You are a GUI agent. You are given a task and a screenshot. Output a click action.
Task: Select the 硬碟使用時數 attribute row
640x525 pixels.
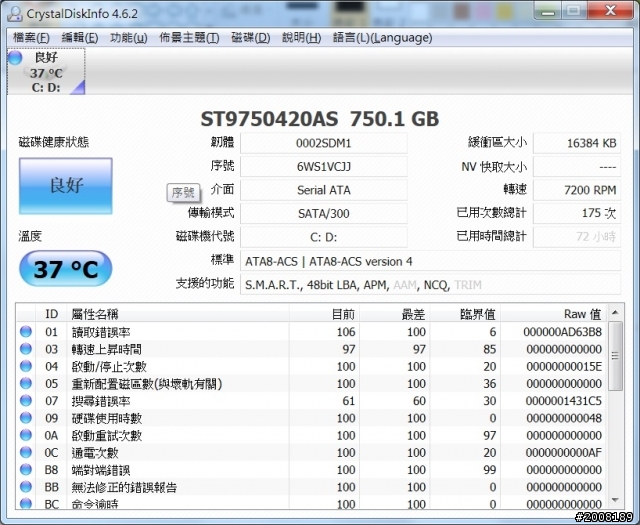point(312,418)
